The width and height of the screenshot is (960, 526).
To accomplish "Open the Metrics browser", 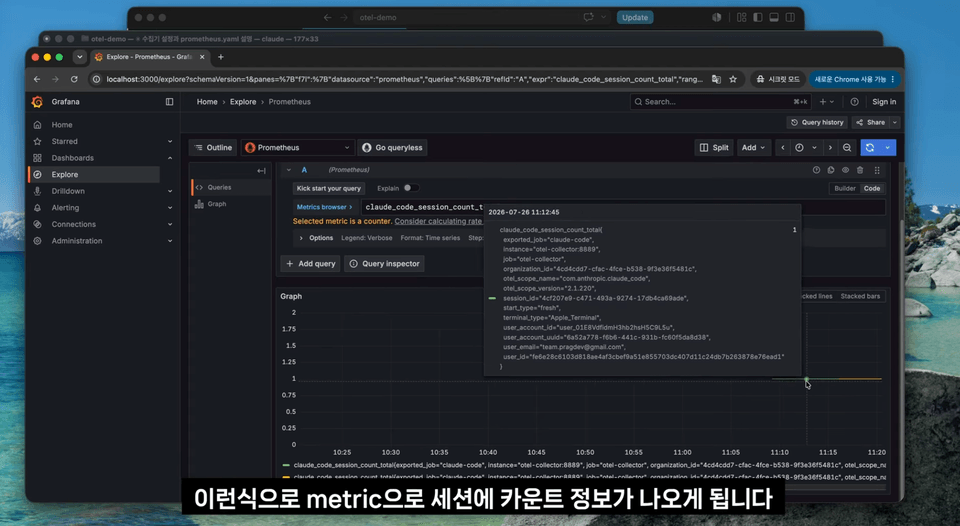I will (x=324, y=207).
